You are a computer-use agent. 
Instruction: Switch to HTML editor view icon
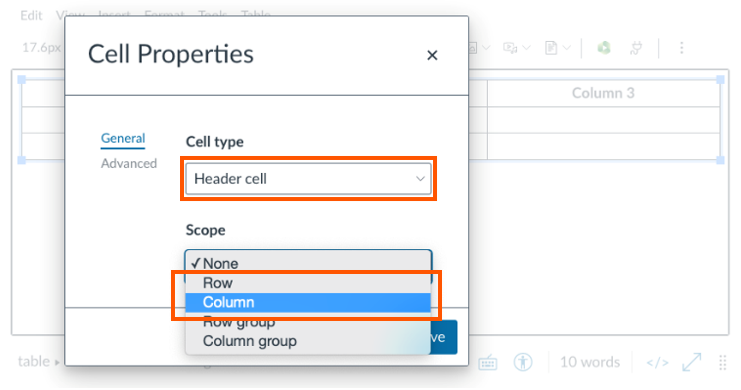point(657,363)
